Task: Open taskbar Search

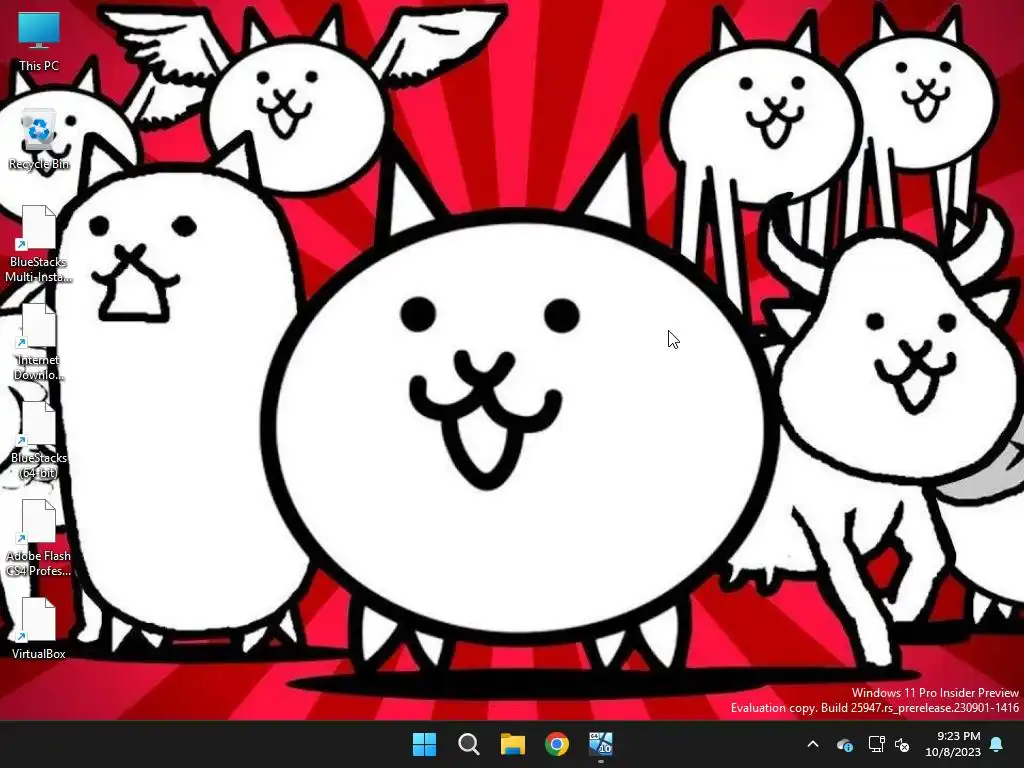Action: tap(469, 744)
